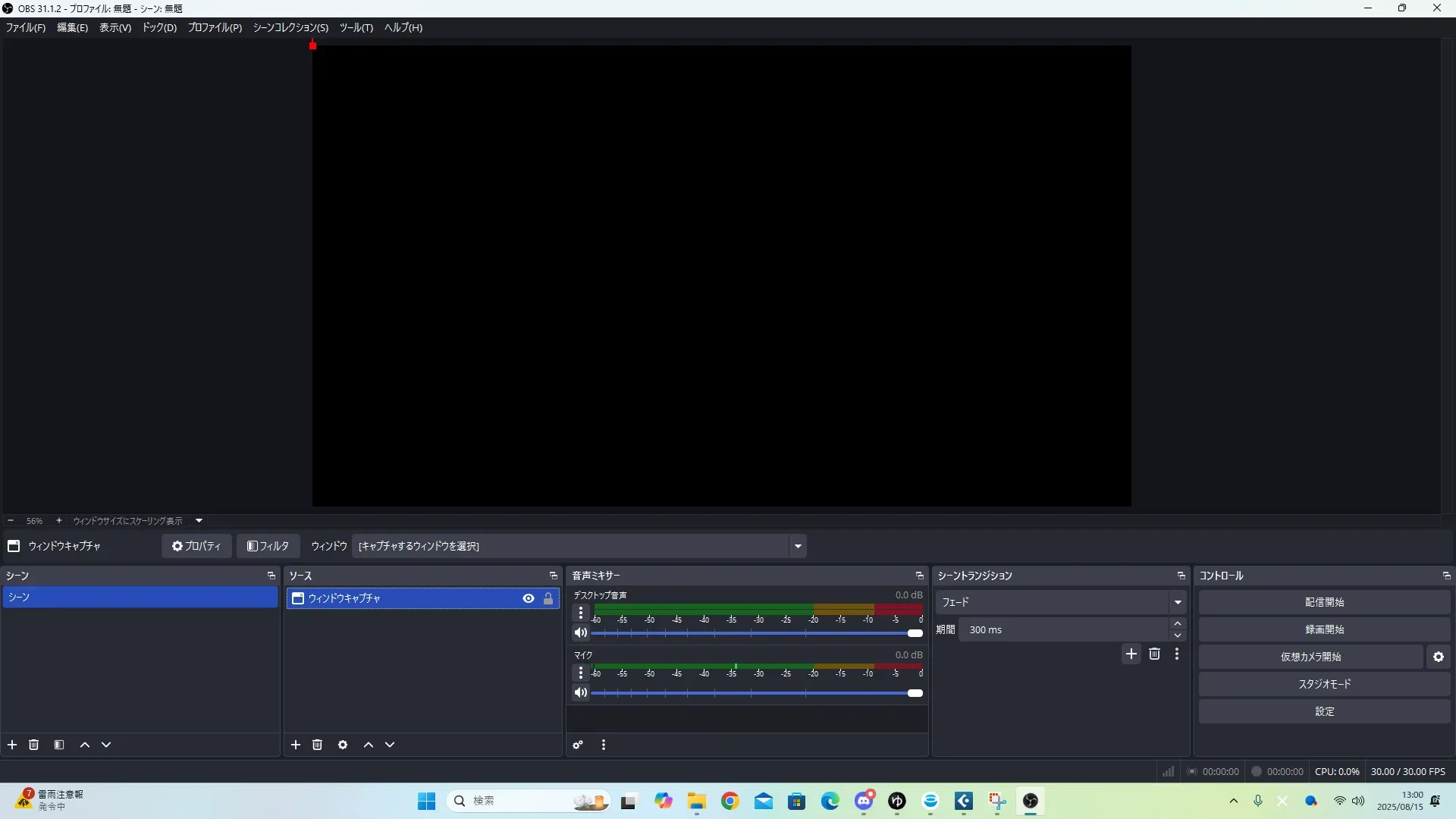1456x819 pixels.
Task: Mute デスクトップ音声 speaker icon
Action: click(x=581, y=632)
